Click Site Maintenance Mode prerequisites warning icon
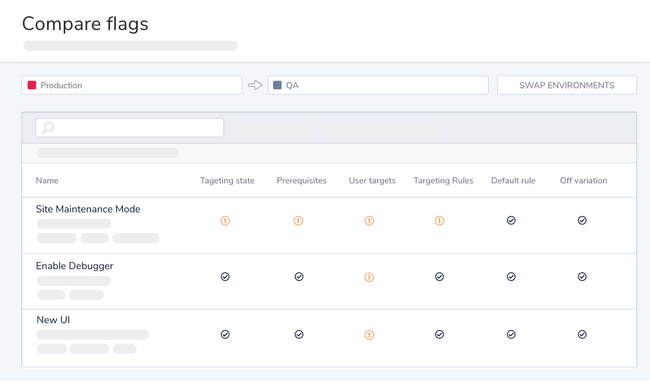This screenshot has width=650, height=390. pyautogui.click(x=298, y=220)
